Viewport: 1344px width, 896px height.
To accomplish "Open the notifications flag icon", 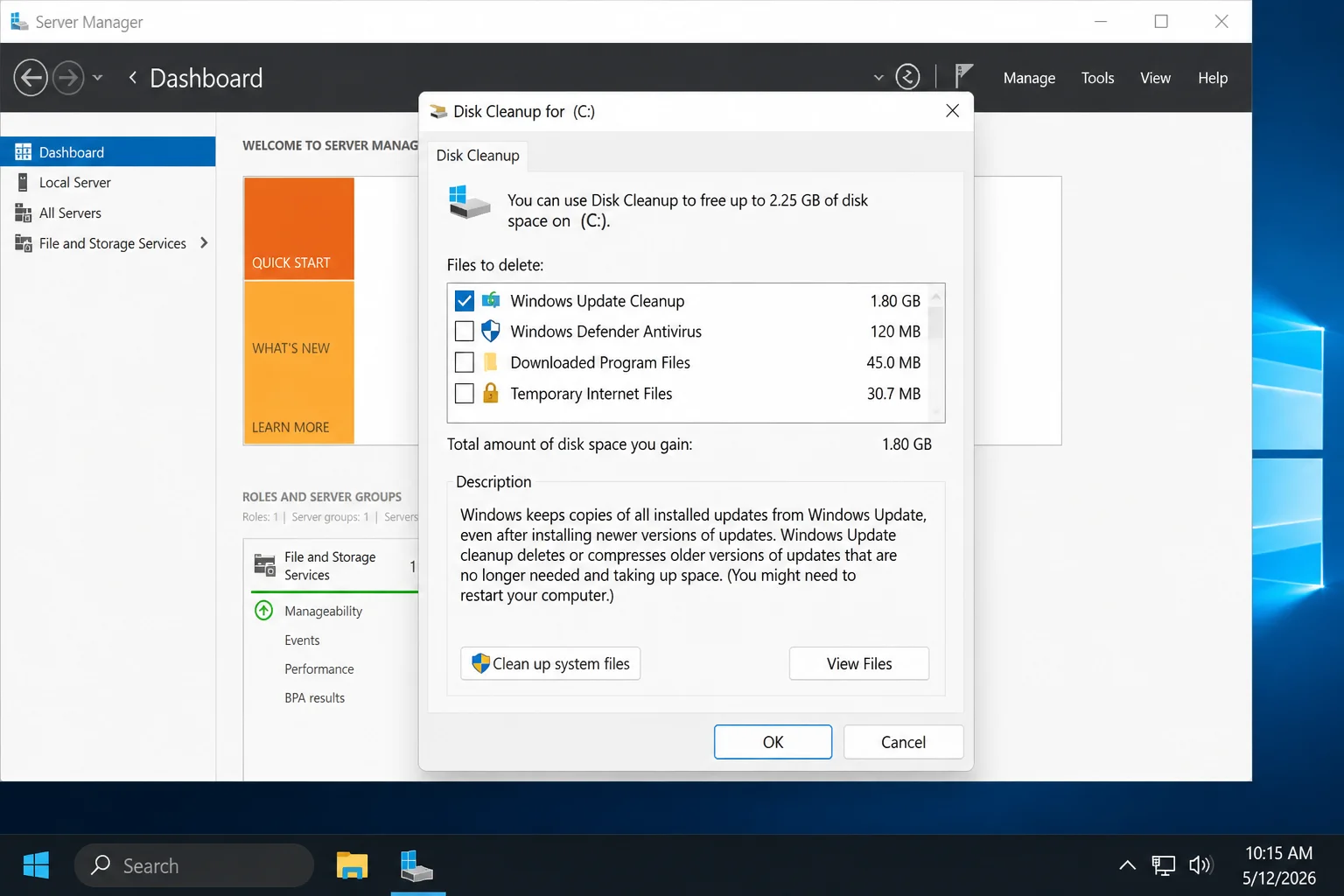I will 963,76.
